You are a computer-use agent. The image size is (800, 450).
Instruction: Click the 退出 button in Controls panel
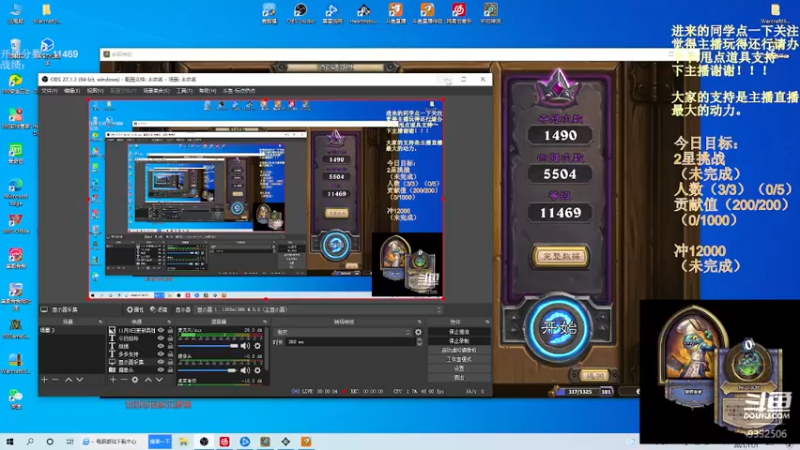pos(459,378)
